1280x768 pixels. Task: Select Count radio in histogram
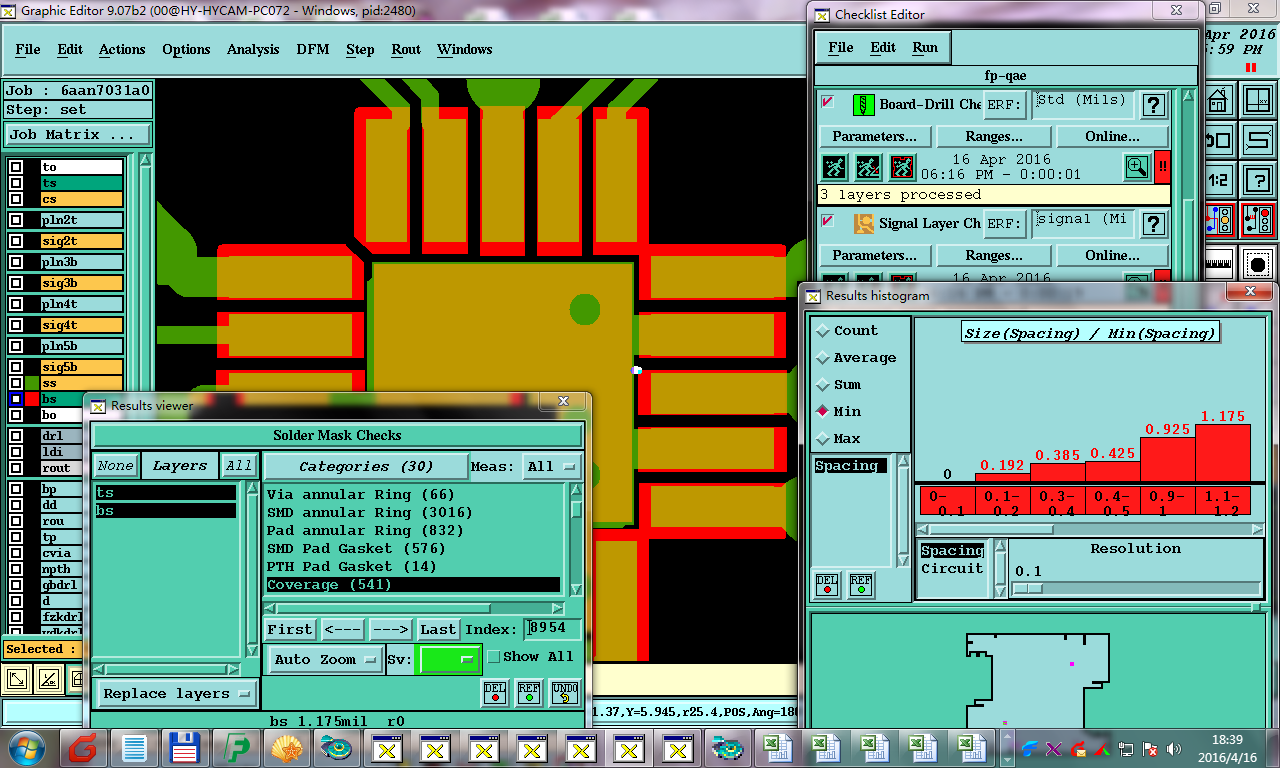[x=823, y=331]
